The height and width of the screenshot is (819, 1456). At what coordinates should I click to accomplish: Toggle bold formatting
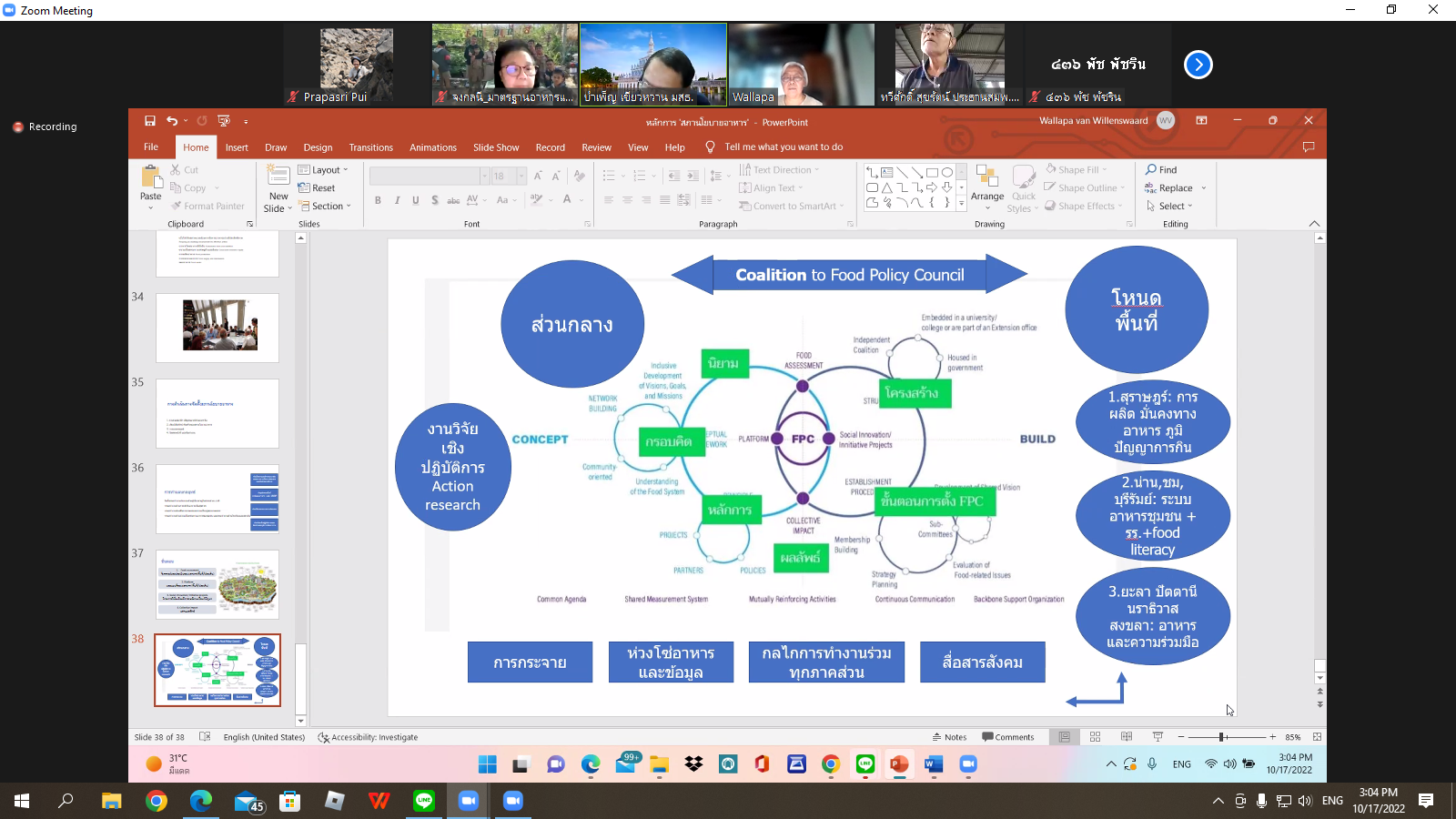tap(379, 199)
